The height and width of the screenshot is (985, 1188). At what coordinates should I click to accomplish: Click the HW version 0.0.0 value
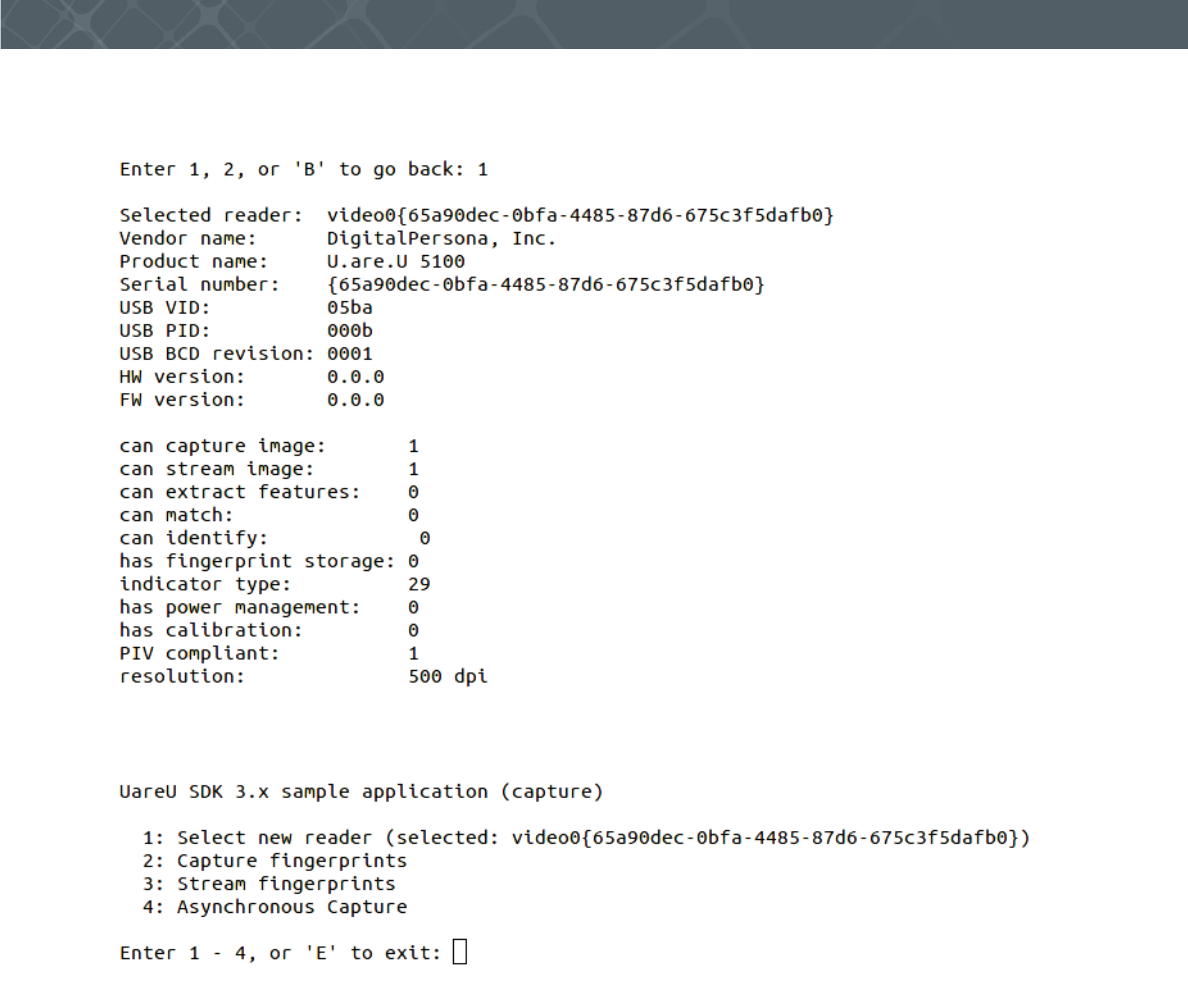coord(355,377)
